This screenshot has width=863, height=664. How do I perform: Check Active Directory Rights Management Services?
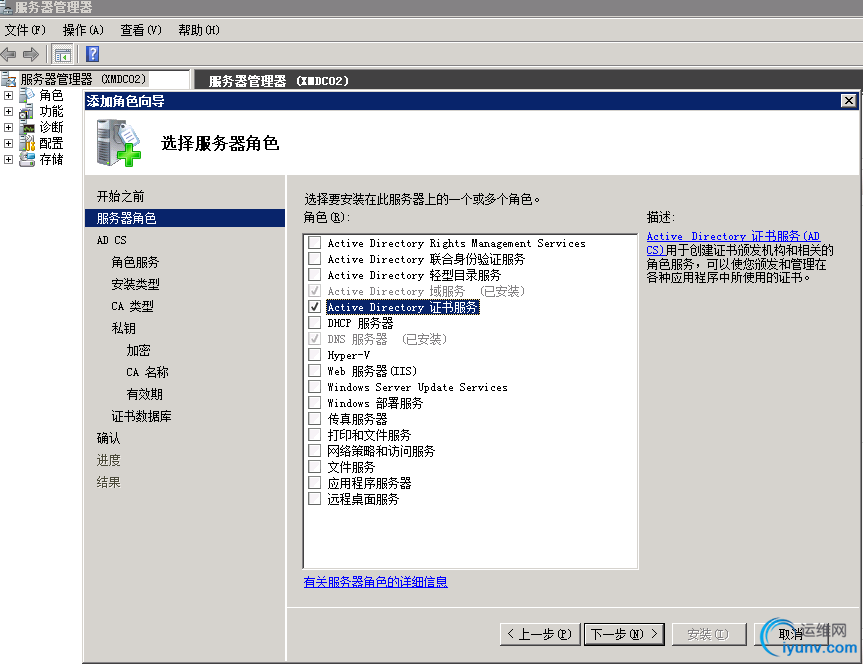[x=314, y=243]
